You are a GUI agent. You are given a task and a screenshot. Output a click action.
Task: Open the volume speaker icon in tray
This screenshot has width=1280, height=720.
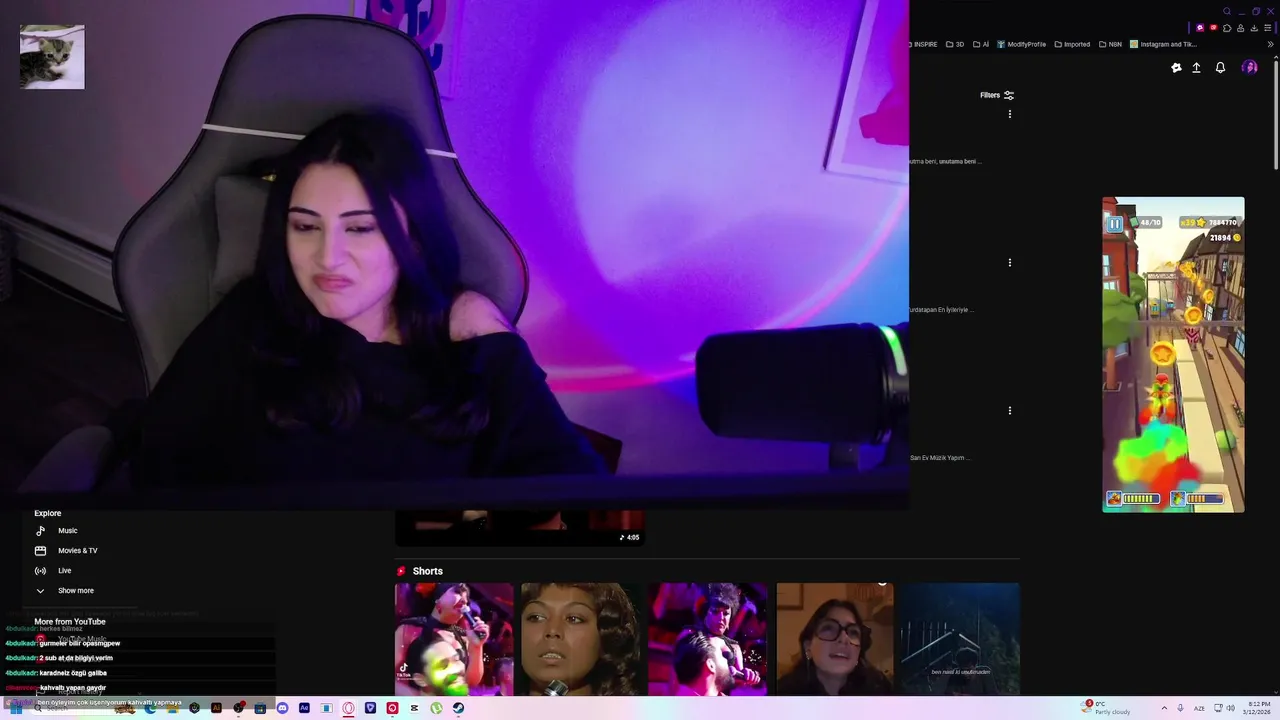pos(1230,708)
